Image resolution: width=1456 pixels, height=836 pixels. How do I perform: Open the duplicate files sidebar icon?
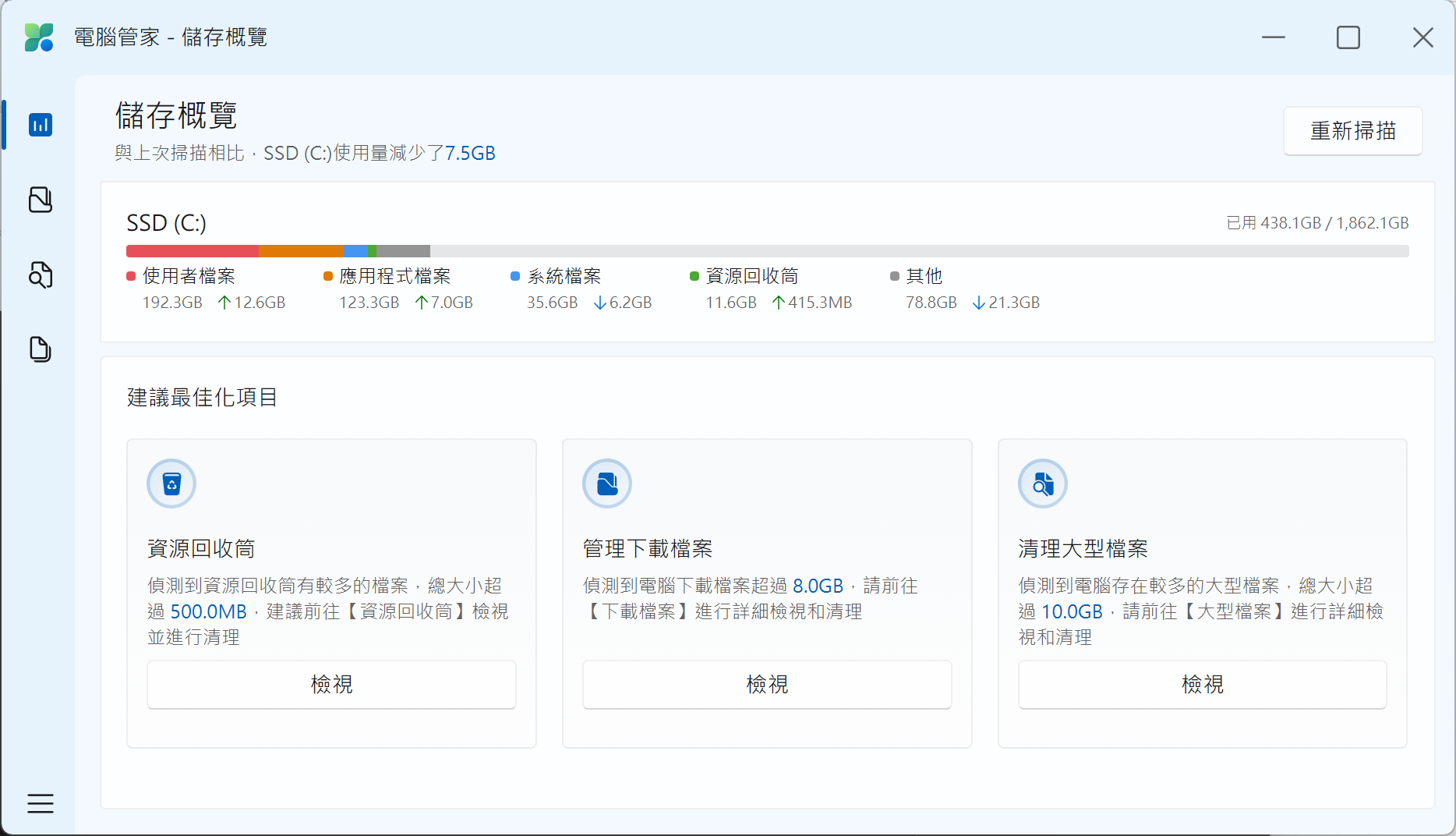point(41,349)
